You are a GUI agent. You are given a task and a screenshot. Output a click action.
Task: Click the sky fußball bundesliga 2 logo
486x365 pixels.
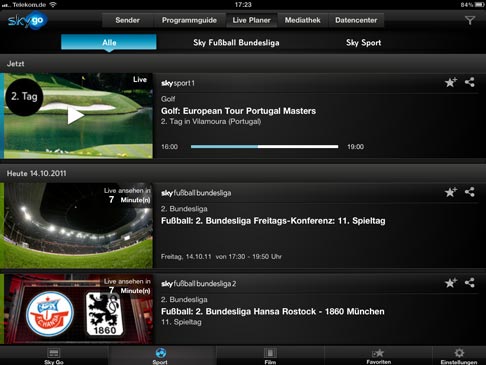coord(199,284)
